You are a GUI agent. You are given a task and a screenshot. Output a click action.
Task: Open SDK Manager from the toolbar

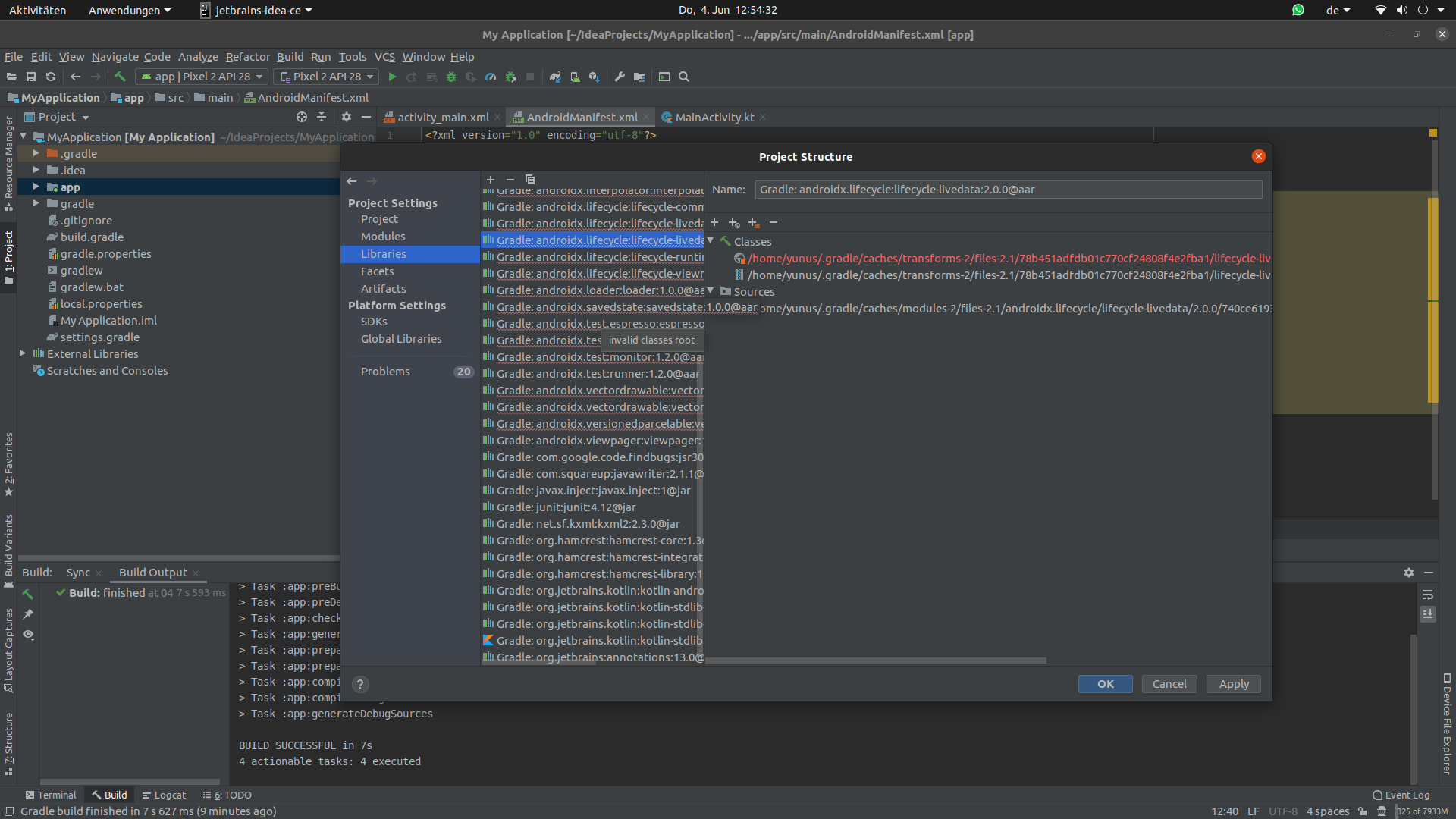coord(595,77)
